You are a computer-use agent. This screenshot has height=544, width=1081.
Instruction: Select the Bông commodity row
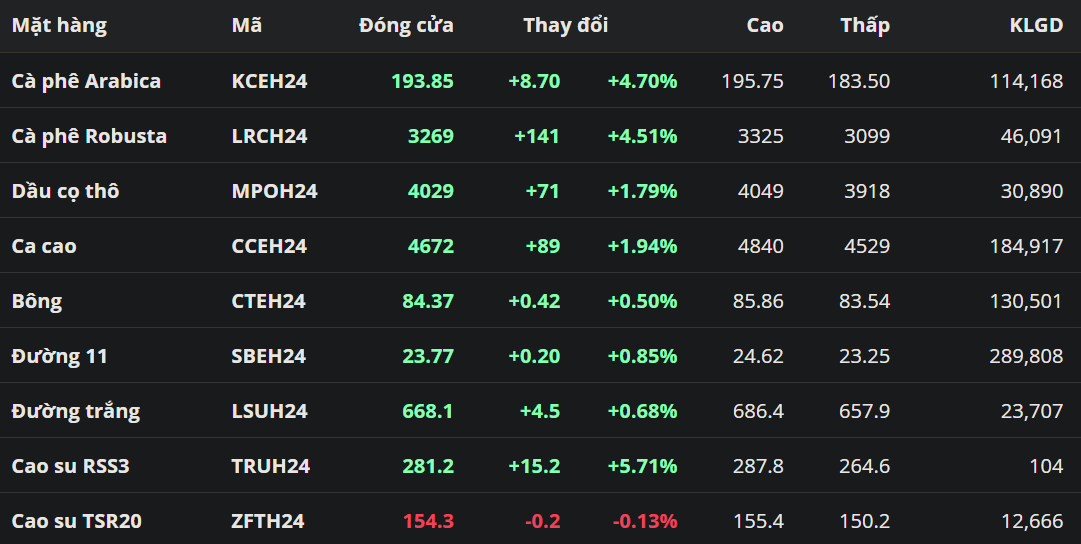[x=37, y=301]
